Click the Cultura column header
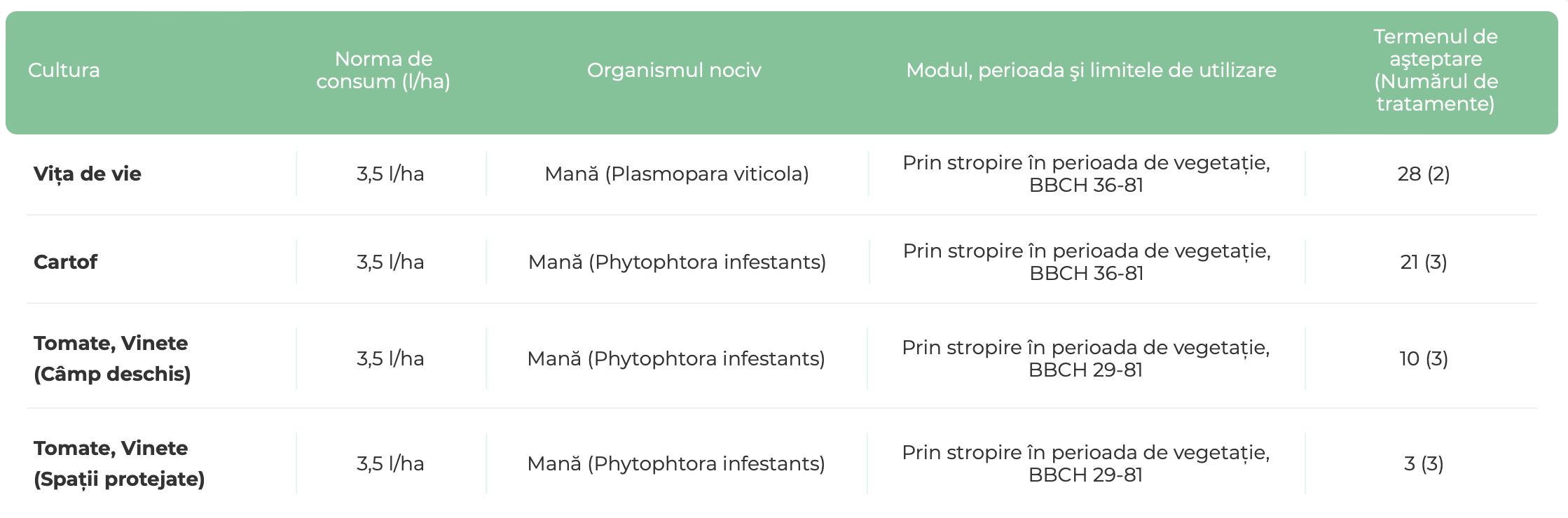This screenshot has width=1568, height=518. (x=64, y=70)
